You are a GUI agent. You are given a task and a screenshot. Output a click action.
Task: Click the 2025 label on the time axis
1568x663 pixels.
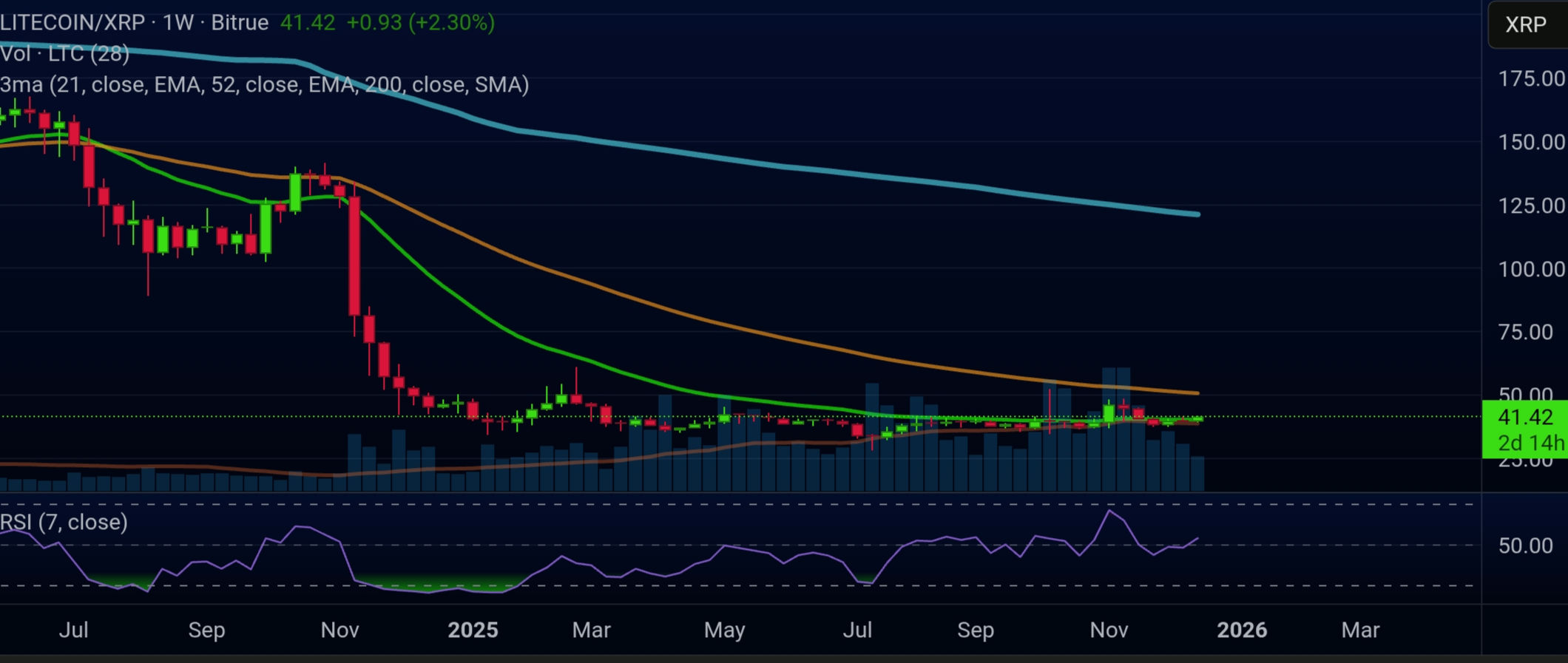(x=473, y=630)
